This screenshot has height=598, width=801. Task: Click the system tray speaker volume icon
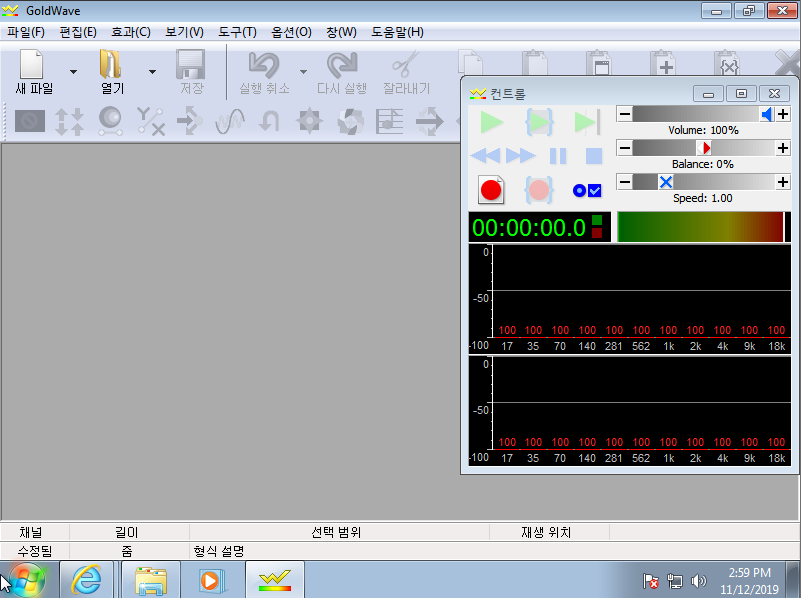pyautogui.click(x=698, y=581)
